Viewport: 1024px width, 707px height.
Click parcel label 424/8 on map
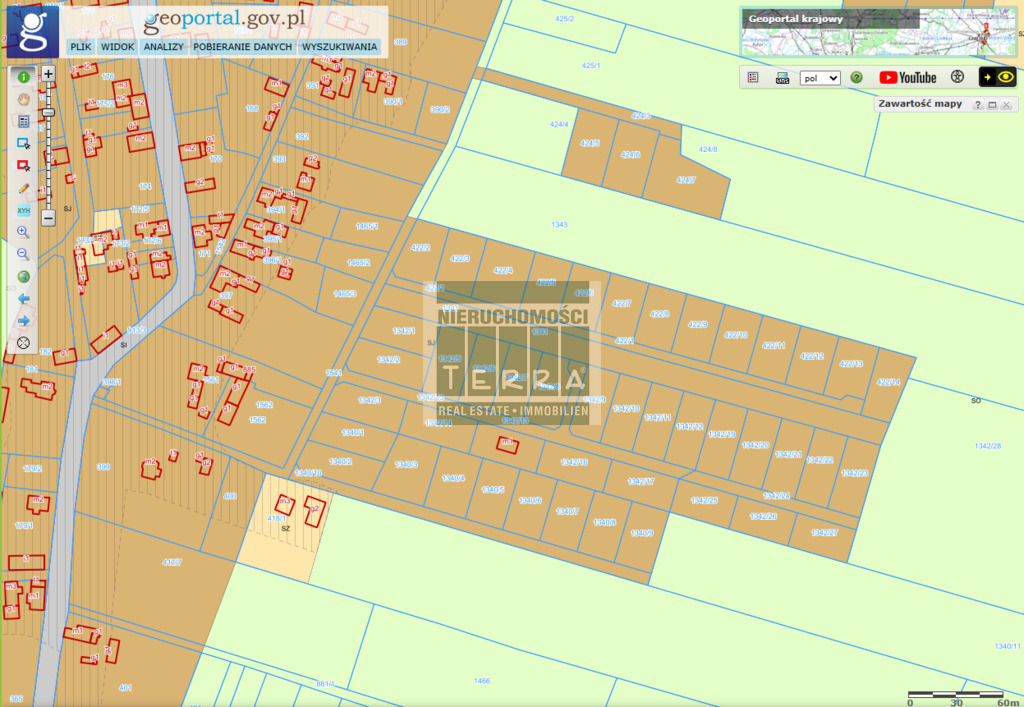[708, 149]
